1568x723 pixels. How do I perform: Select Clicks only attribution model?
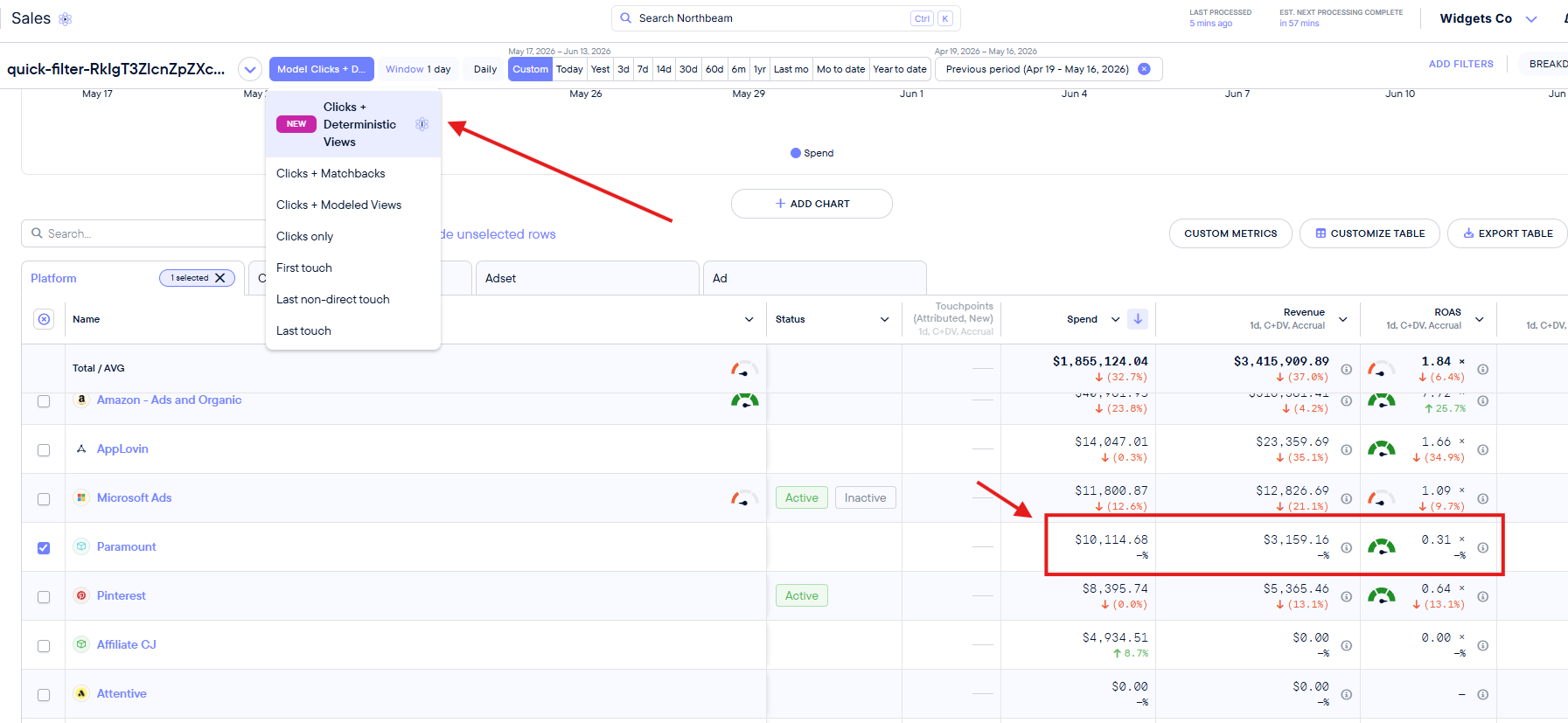tap(353, 236)
